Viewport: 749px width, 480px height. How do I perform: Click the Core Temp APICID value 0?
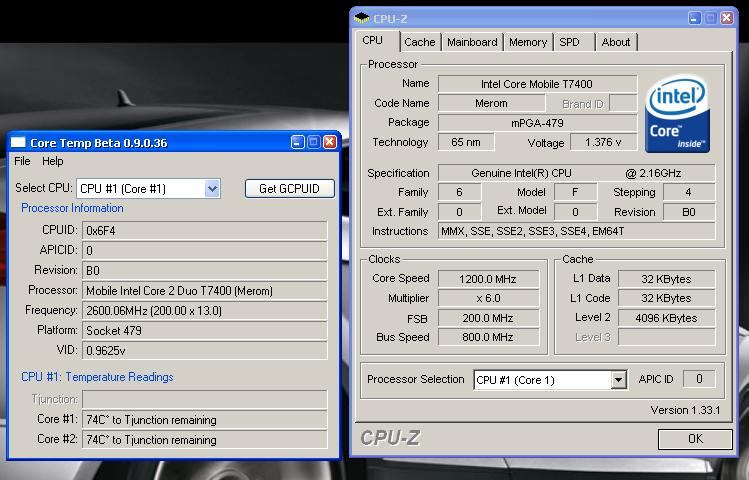click(x=204, y=251)
